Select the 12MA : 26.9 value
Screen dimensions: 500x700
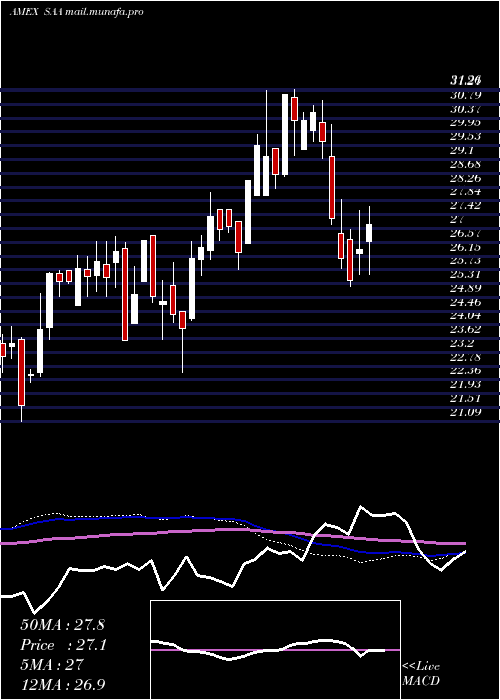coord(63,685)
